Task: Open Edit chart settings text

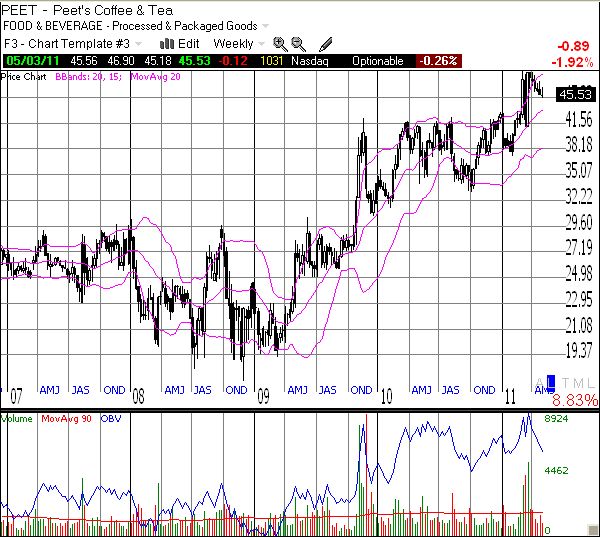Action: (189, 44)
